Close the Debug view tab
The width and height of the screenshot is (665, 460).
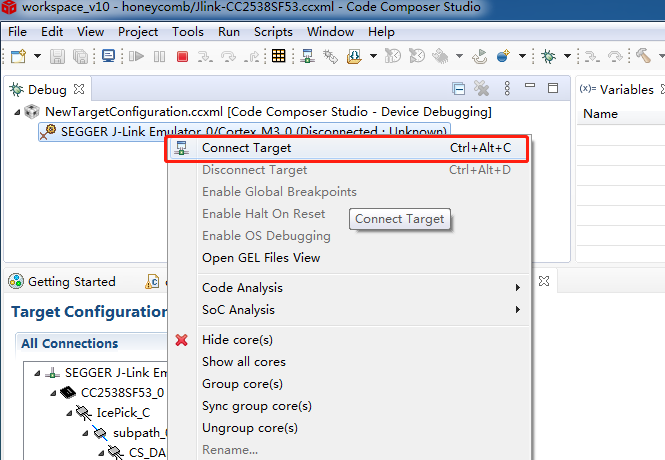point(79,89)
